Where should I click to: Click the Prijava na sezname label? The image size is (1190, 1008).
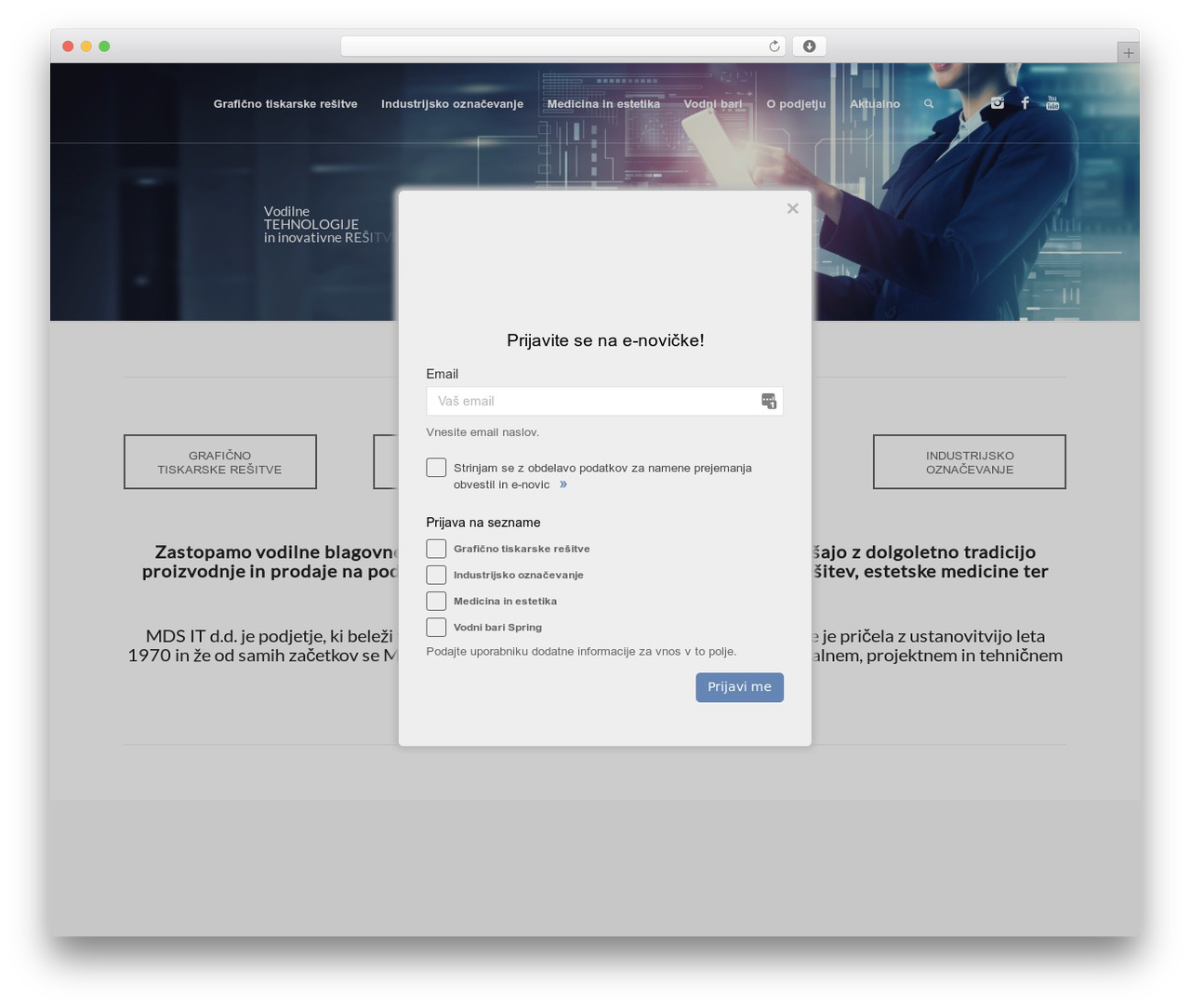483,523
